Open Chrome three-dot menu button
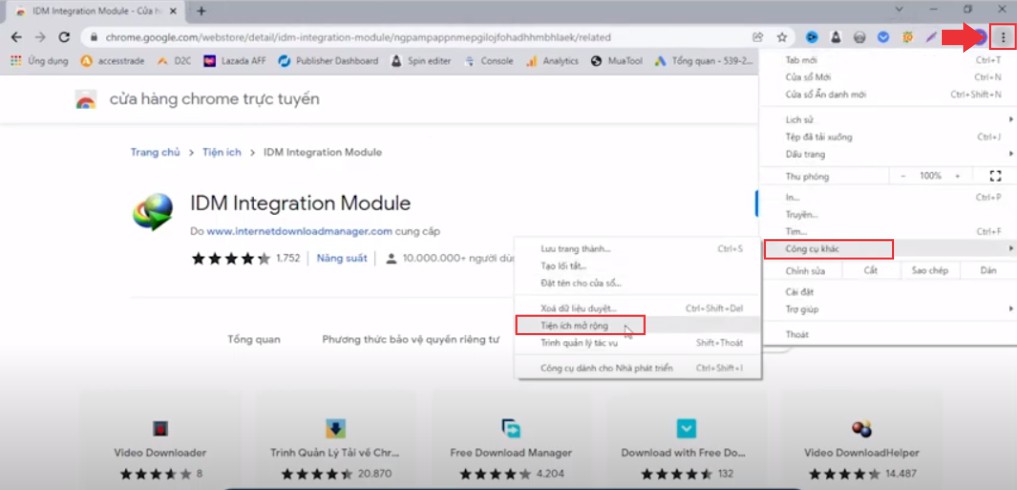Image resolution: width=1017 pixels, height=490 pixels. click(1003, 37)
